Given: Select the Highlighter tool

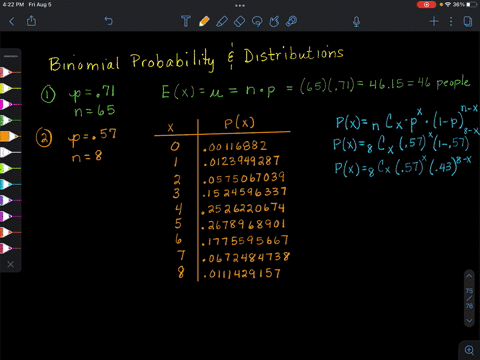Looking at the screenshot, I should coord(222,21).
